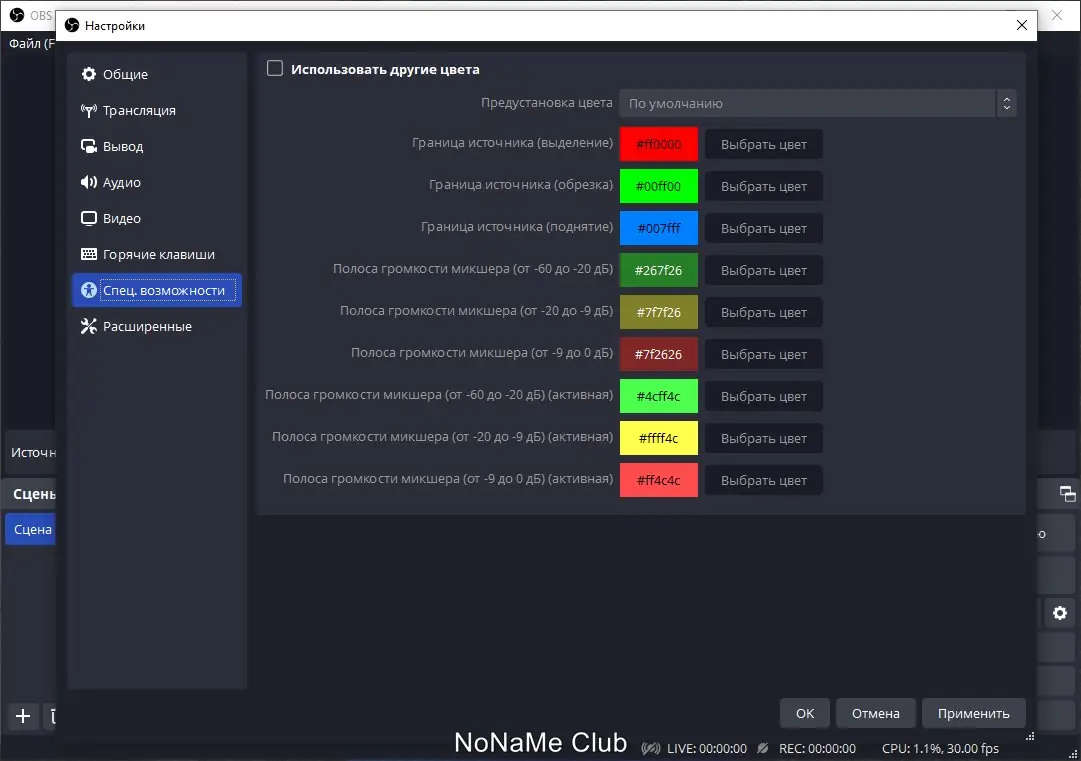Open Общие settings section
The image size is (1081, 761).
point(157,74)
